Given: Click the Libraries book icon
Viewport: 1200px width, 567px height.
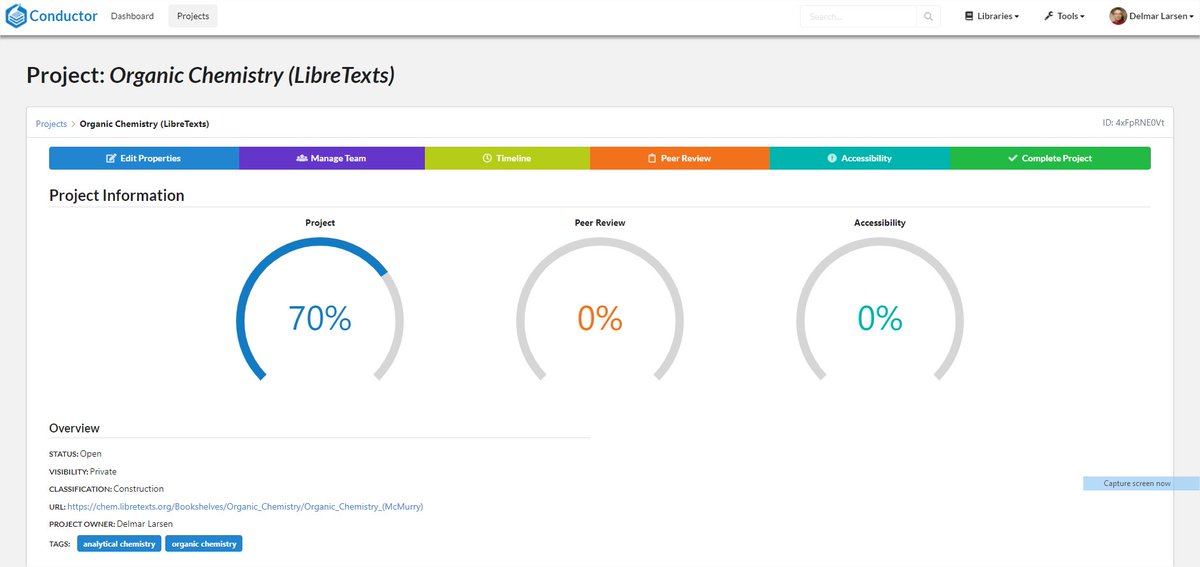Looking at the screenshot, I should tap(969, 16).
